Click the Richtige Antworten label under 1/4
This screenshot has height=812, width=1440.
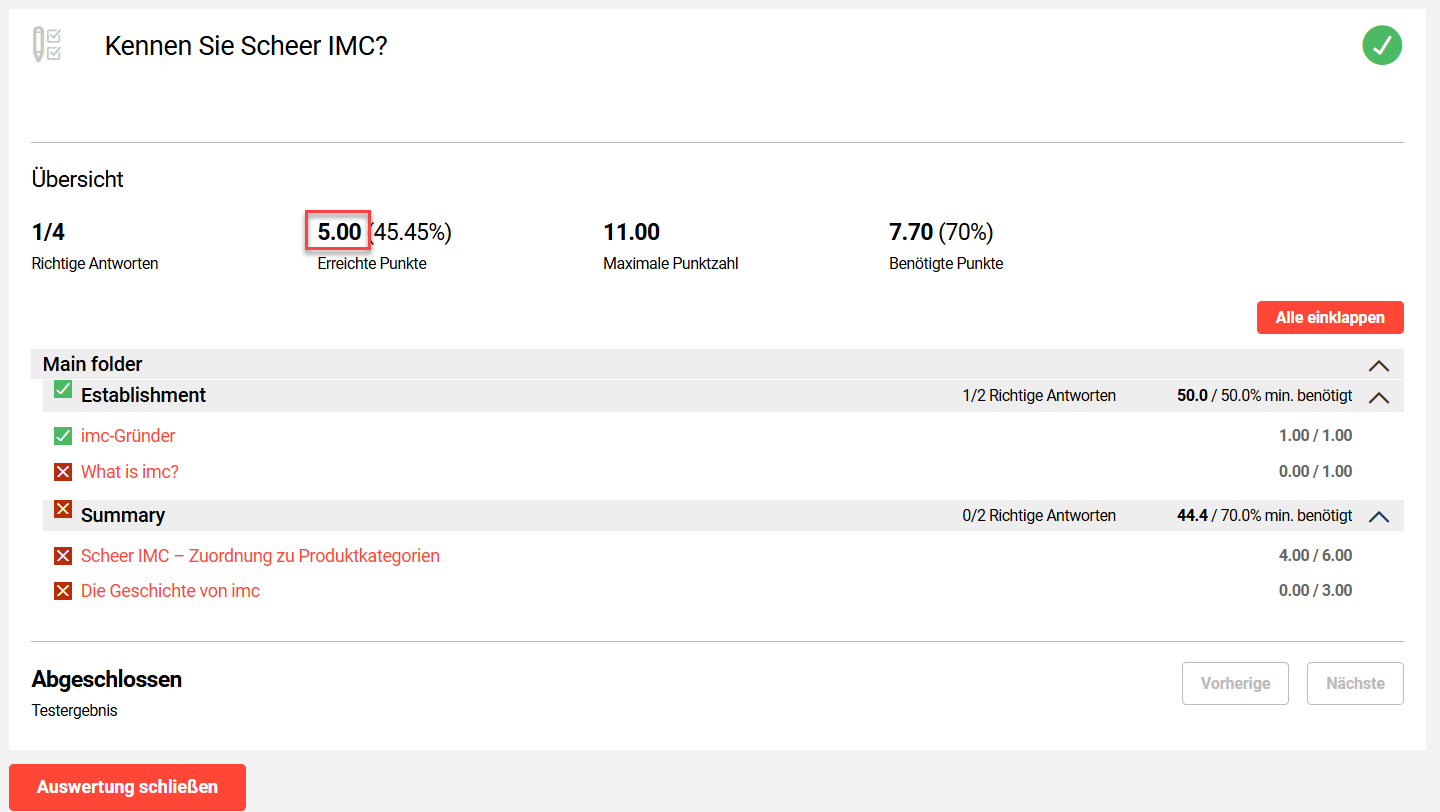[x=95, y=264]
